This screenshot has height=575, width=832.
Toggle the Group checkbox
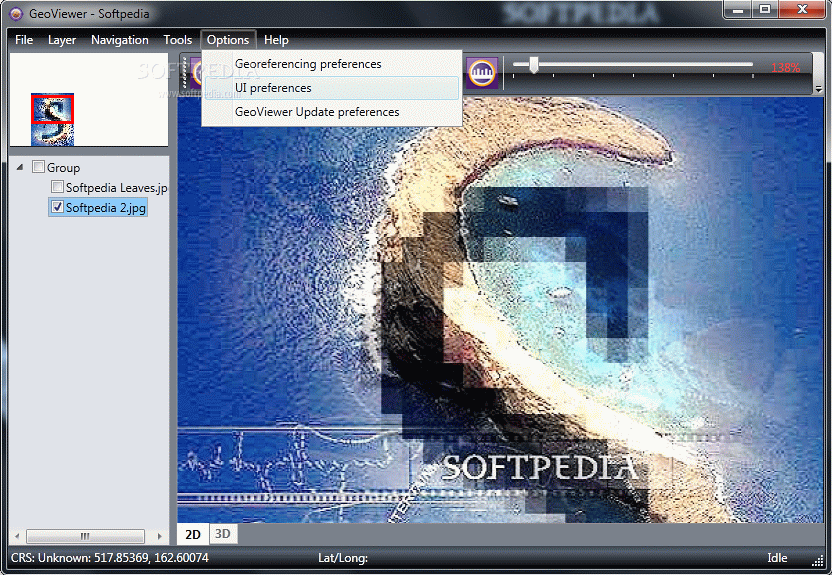38,167
